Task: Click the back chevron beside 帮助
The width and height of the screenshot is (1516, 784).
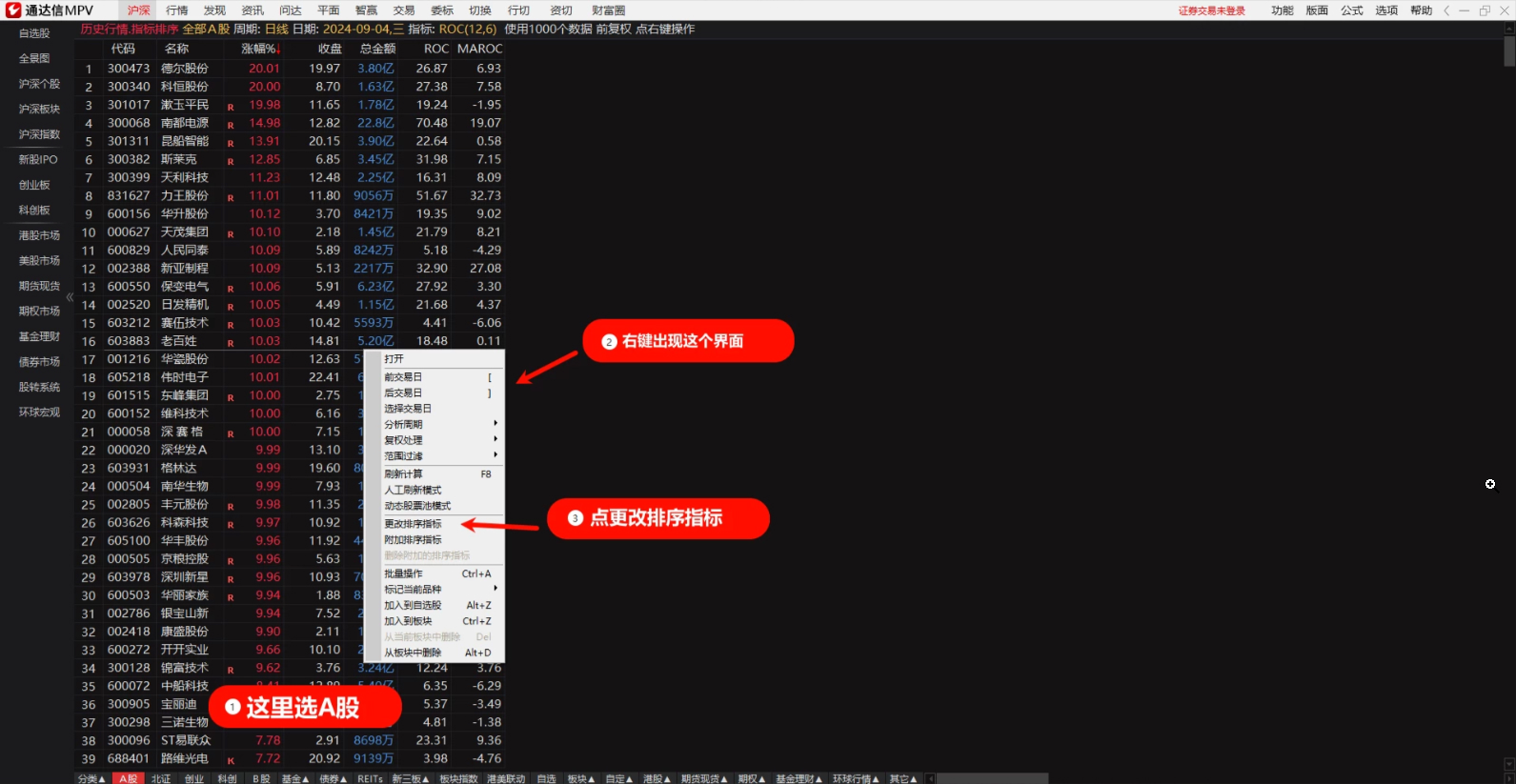Action: [x=1446, y=10]
